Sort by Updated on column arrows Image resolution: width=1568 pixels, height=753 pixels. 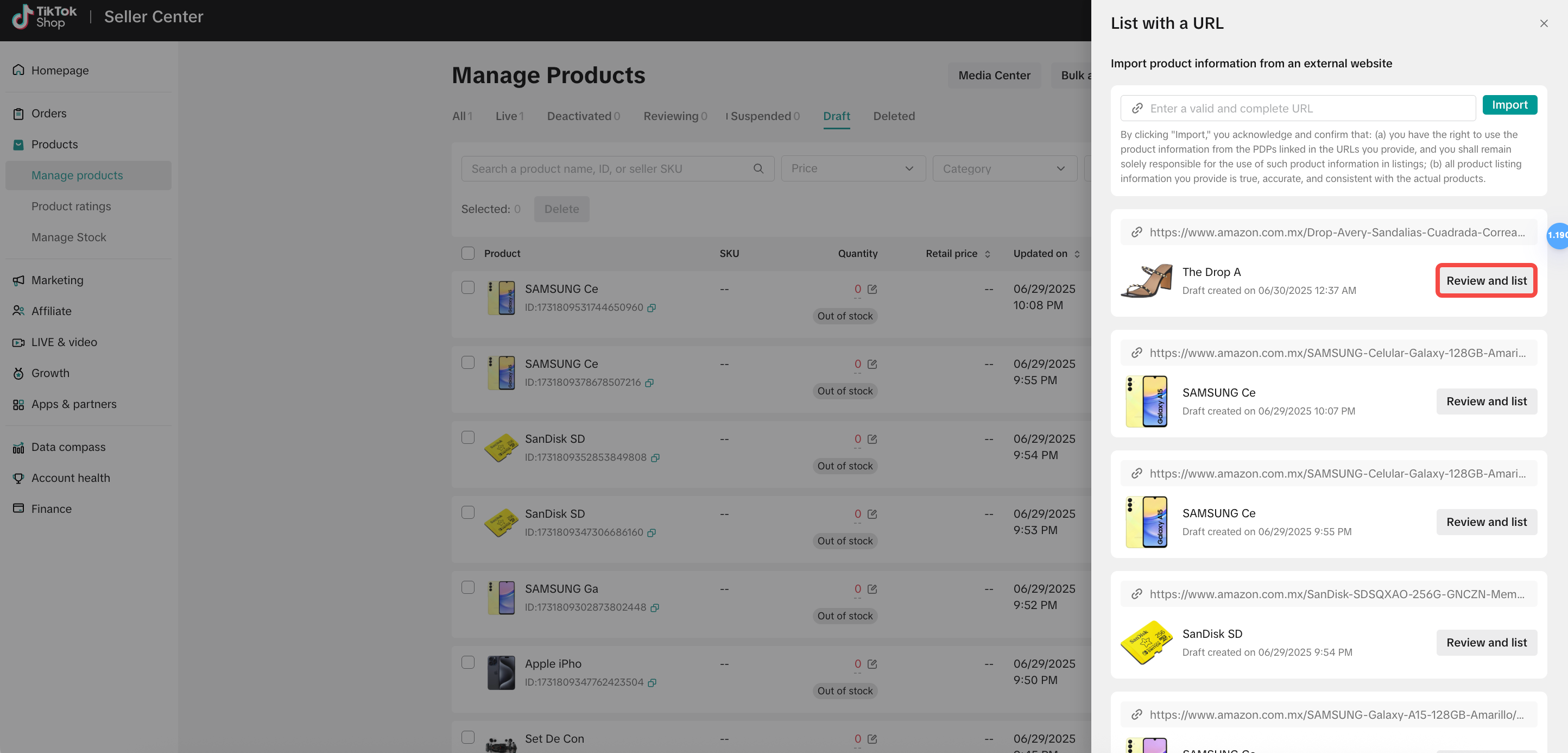point(1077,254)
